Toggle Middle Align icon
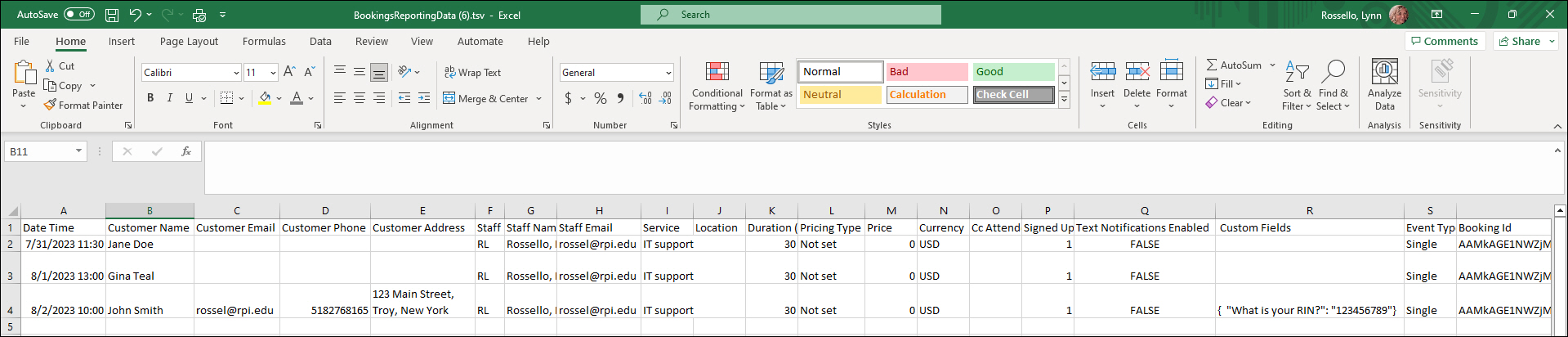 coord(360,72)
